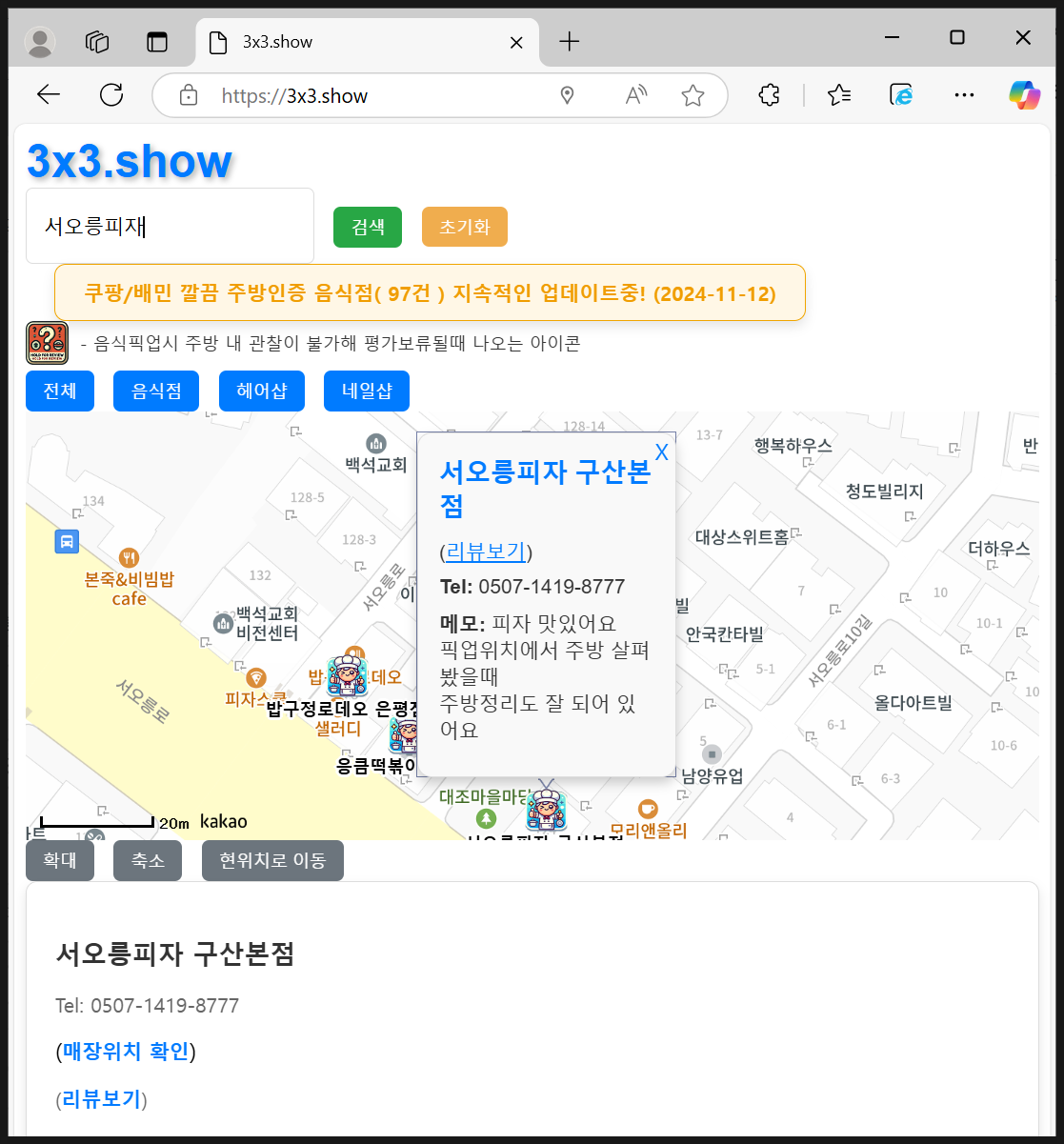Add page to favorites star icon

(693, 95)
